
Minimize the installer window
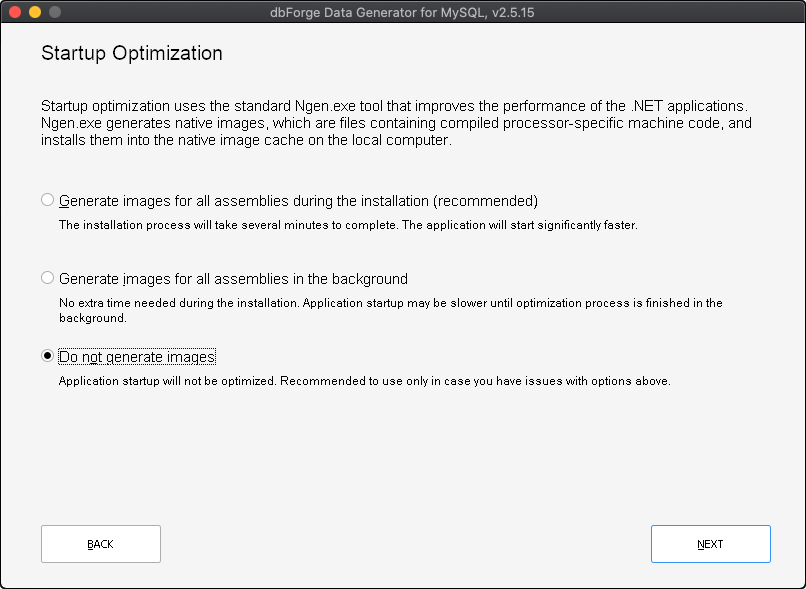(36, 12)
